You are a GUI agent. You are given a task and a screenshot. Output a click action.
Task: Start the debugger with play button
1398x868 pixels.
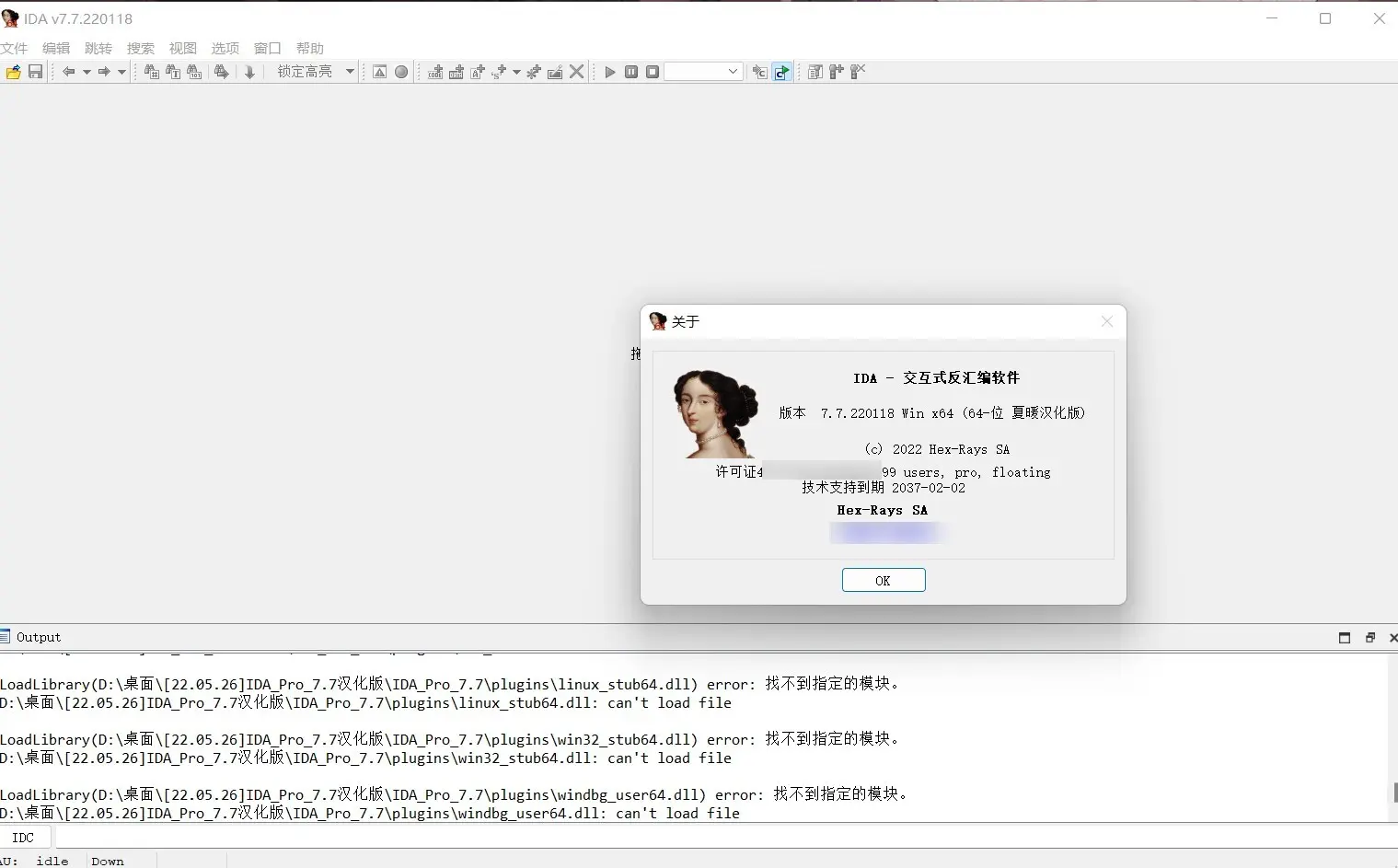click(x=610, y=72)
